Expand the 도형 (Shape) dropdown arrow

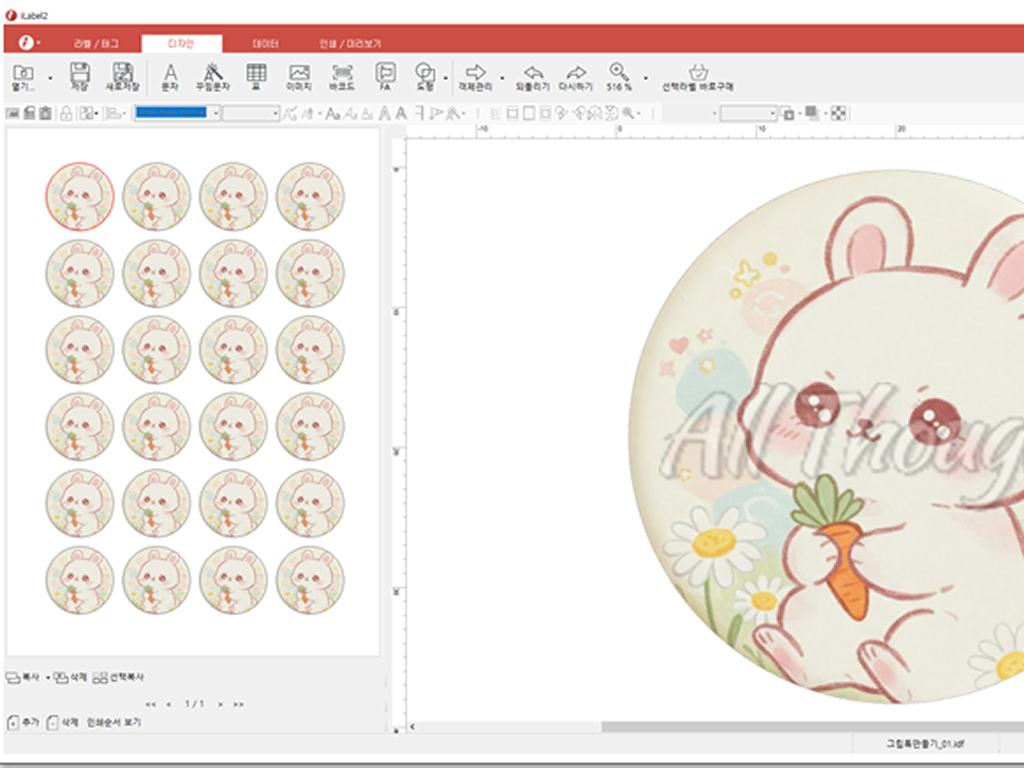tap(445, 77)
